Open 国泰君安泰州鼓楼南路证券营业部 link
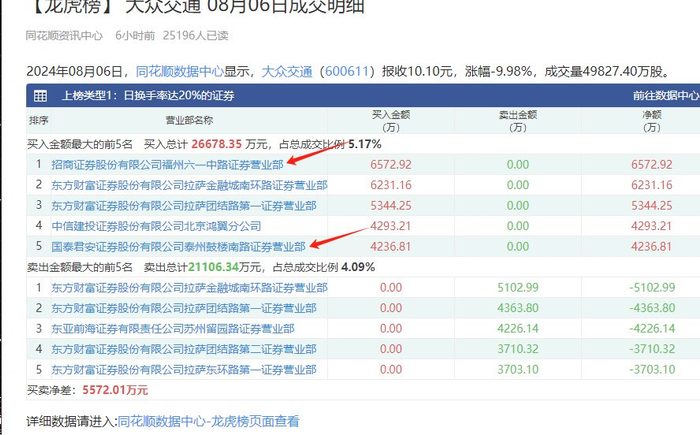The width and height of the screenshot is (700, 435). (179, 247)
